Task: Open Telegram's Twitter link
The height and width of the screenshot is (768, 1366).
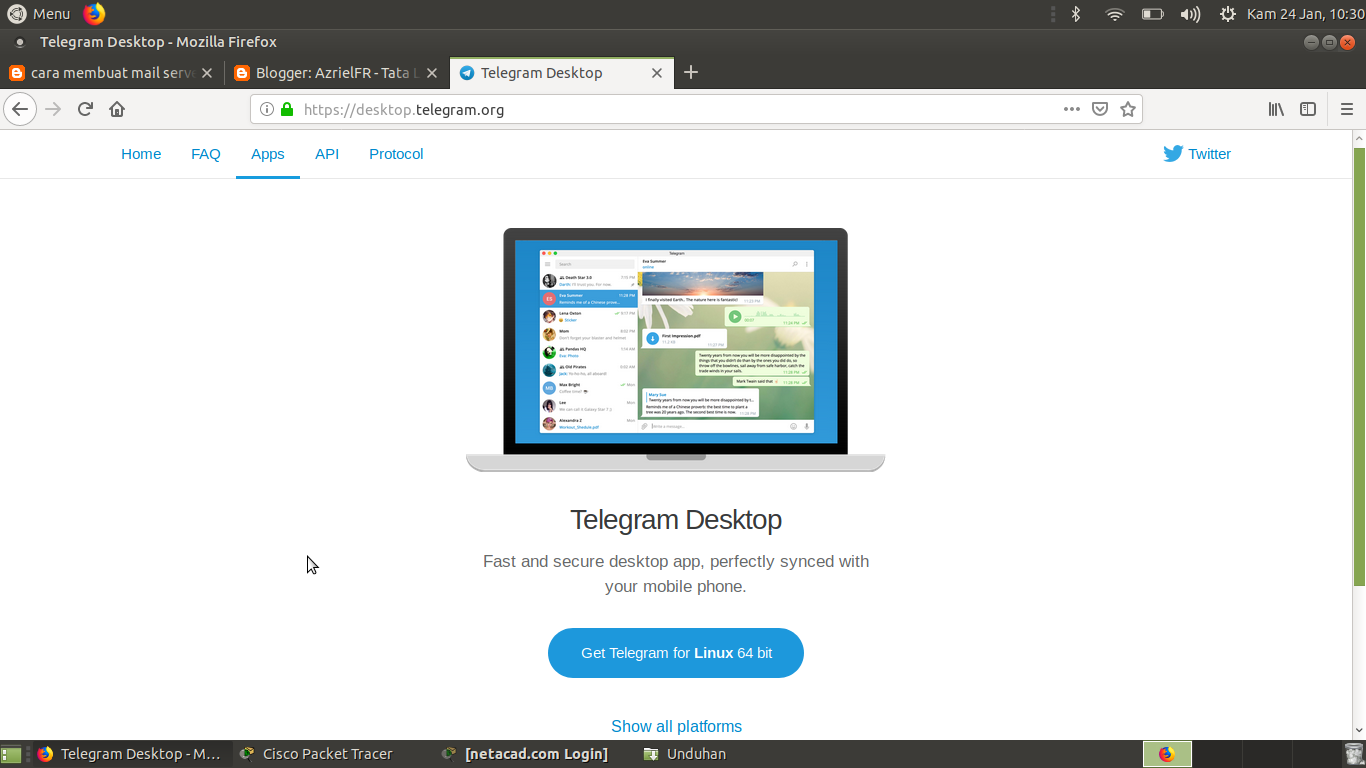Action: coord(1197,154)
